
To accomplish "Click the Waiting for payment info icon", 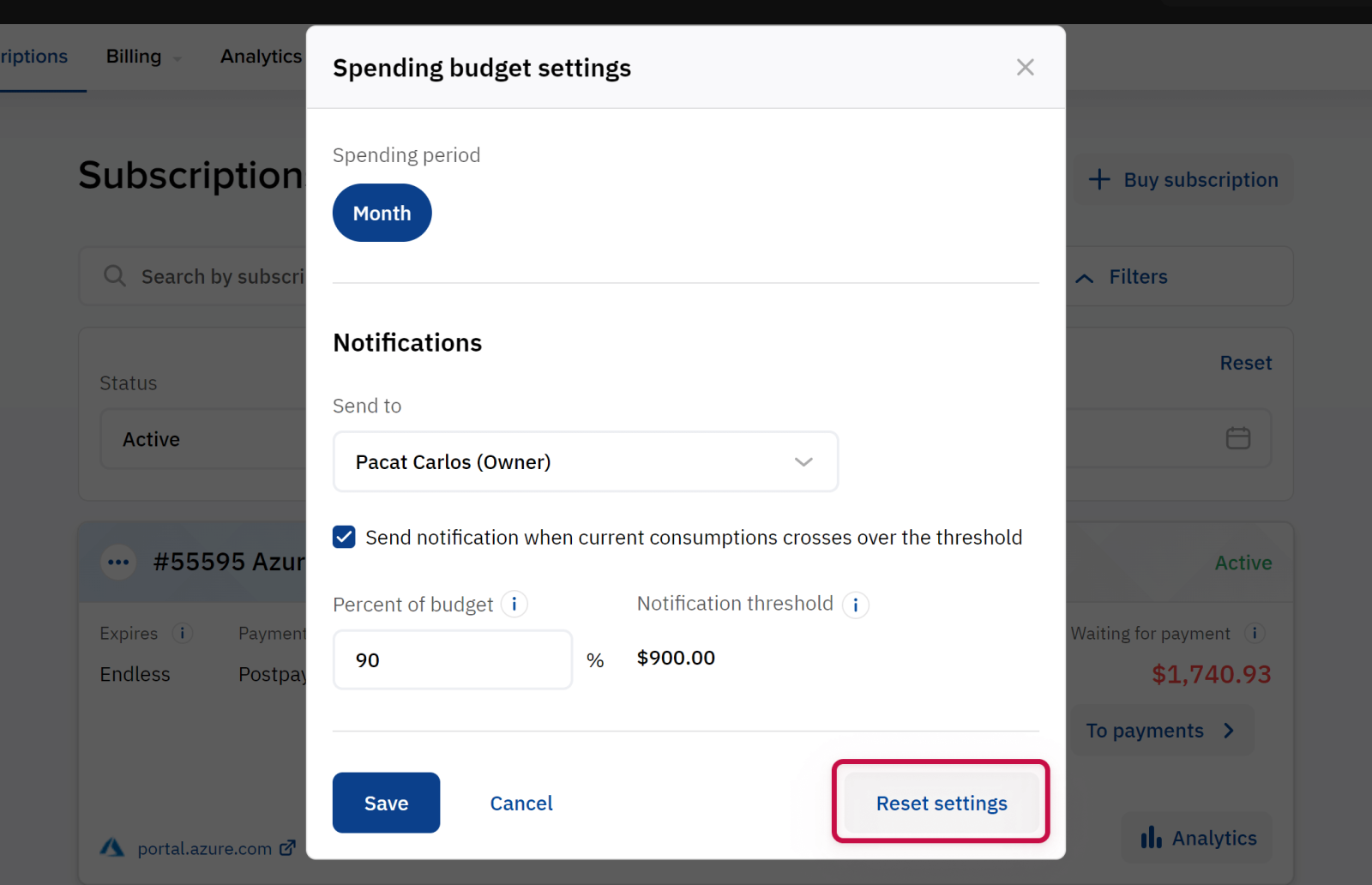I will coord(1255,634).
